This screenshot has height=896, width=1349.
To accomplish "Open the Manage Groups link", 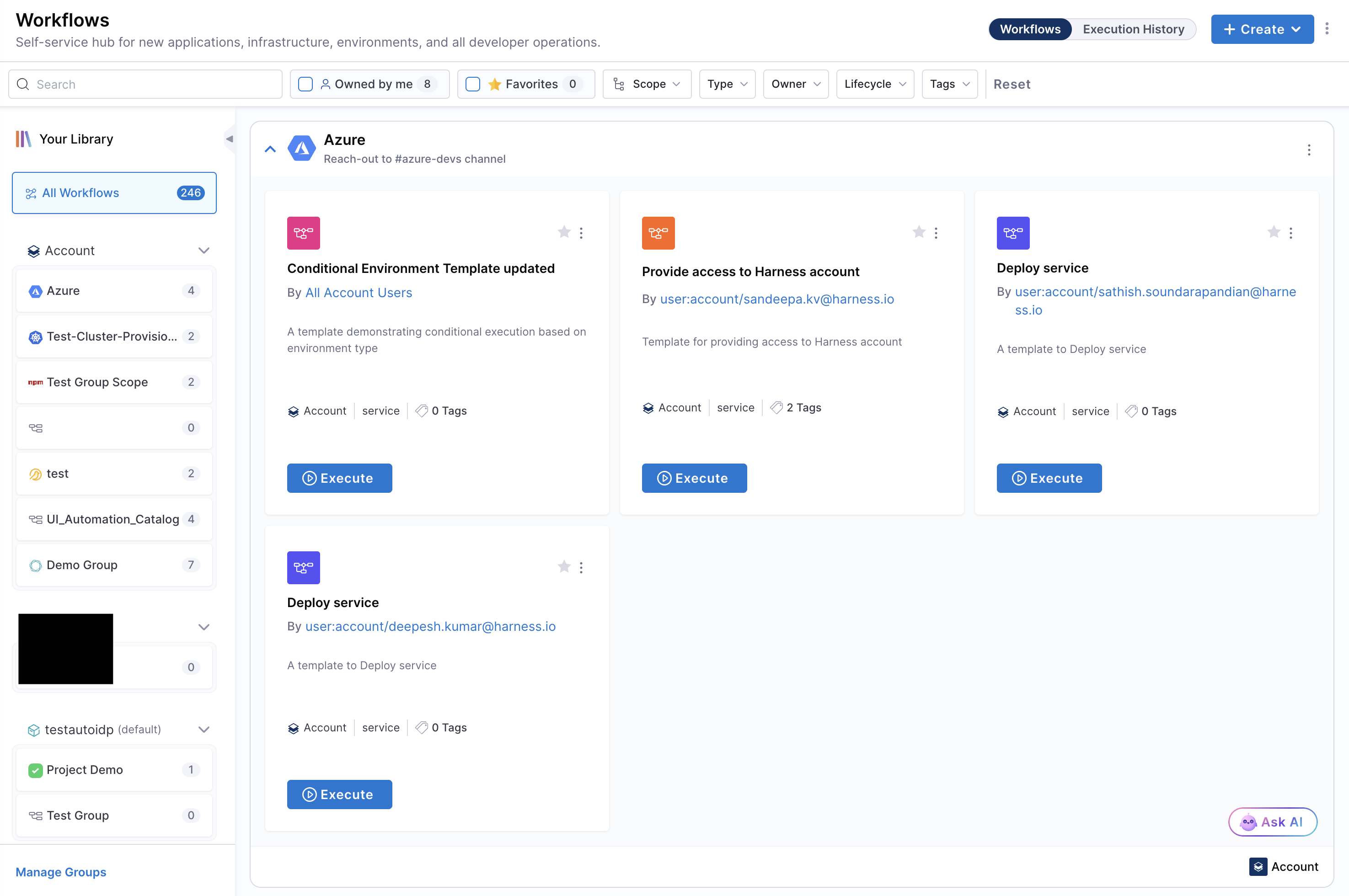I will click(x=60, y=872).
